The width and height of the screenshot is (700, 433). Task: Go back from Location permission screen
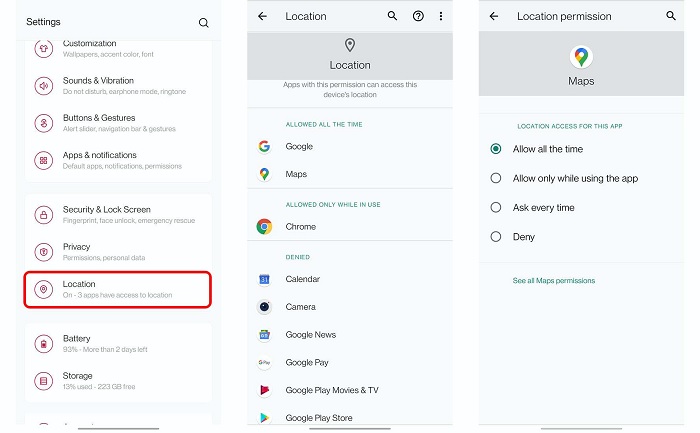494,16
